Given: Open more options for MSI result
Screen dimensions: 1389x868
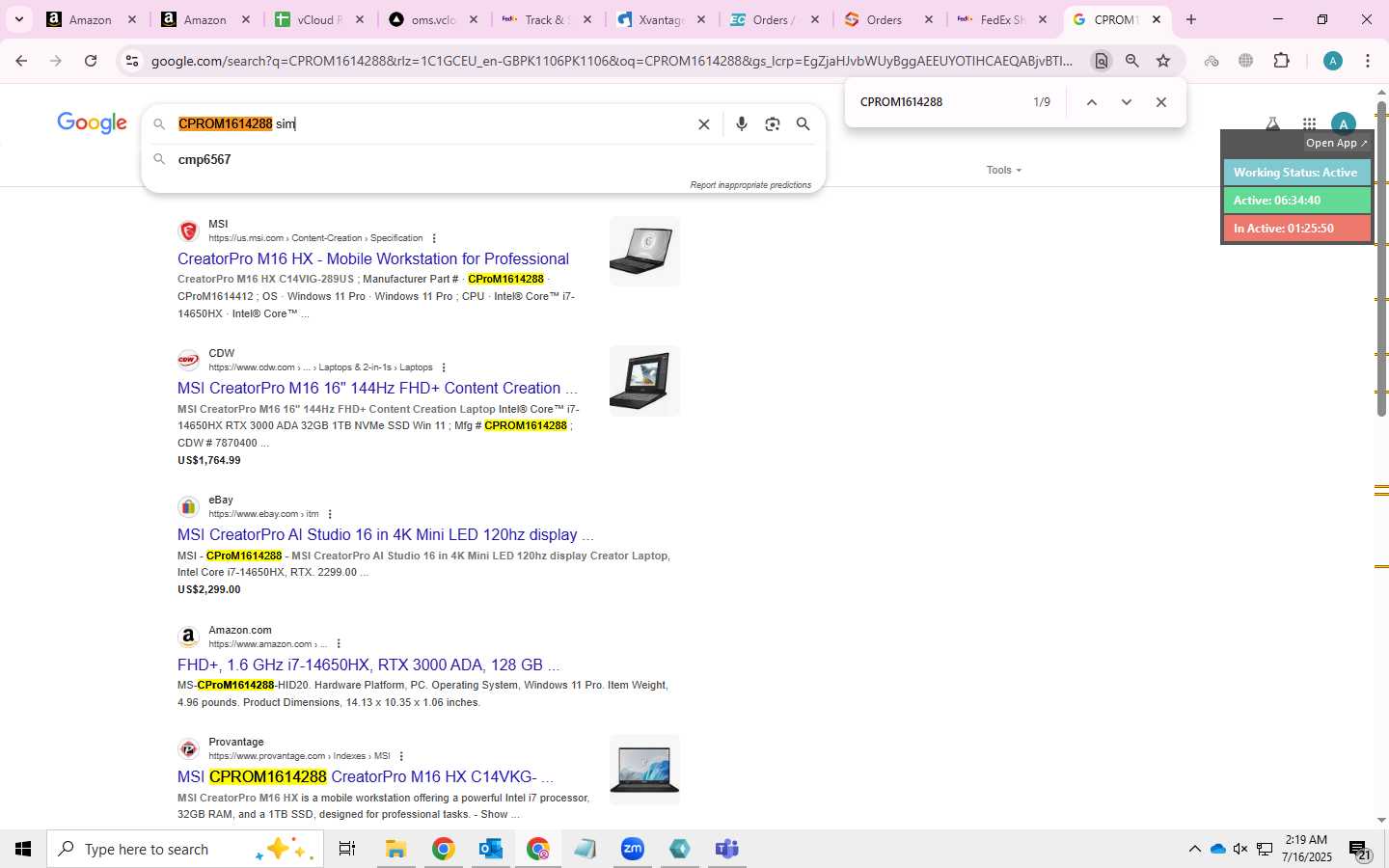Looking at the screenshot, I should pyautogui.click(x=434, y=238).
